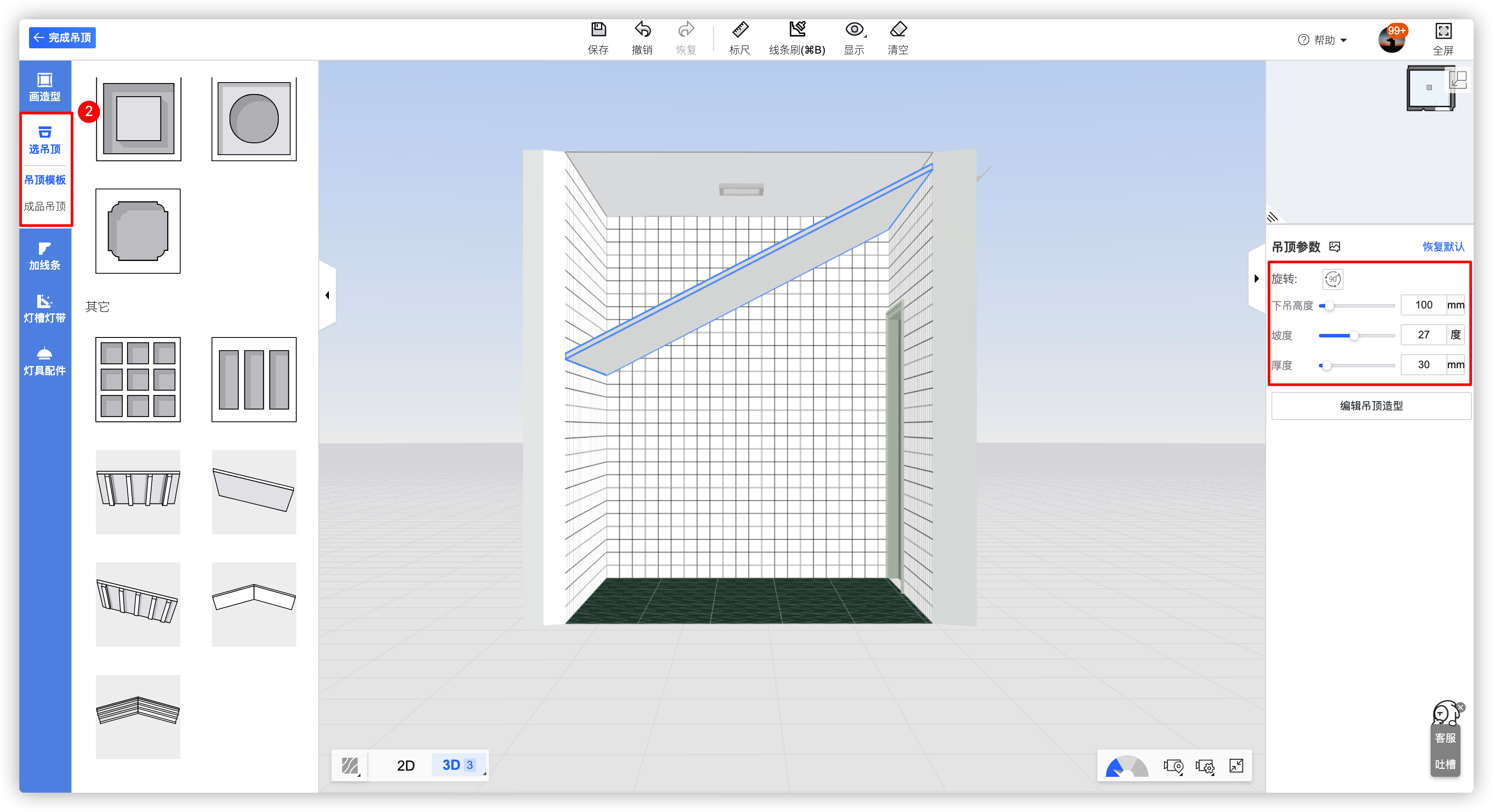This screenshot has height=812, width=1493.
Task: Click the 厚度 value field showing 30
Action: click(x=1424, y=364)
